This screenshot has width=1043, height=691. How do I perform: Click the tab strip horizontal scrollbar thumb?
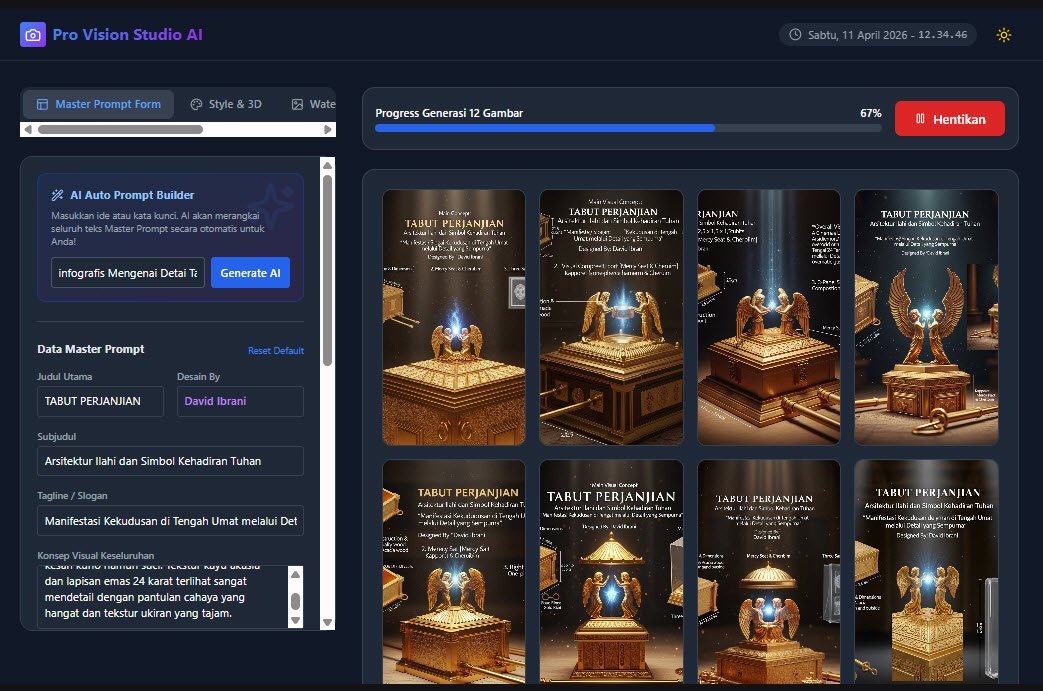120,130
